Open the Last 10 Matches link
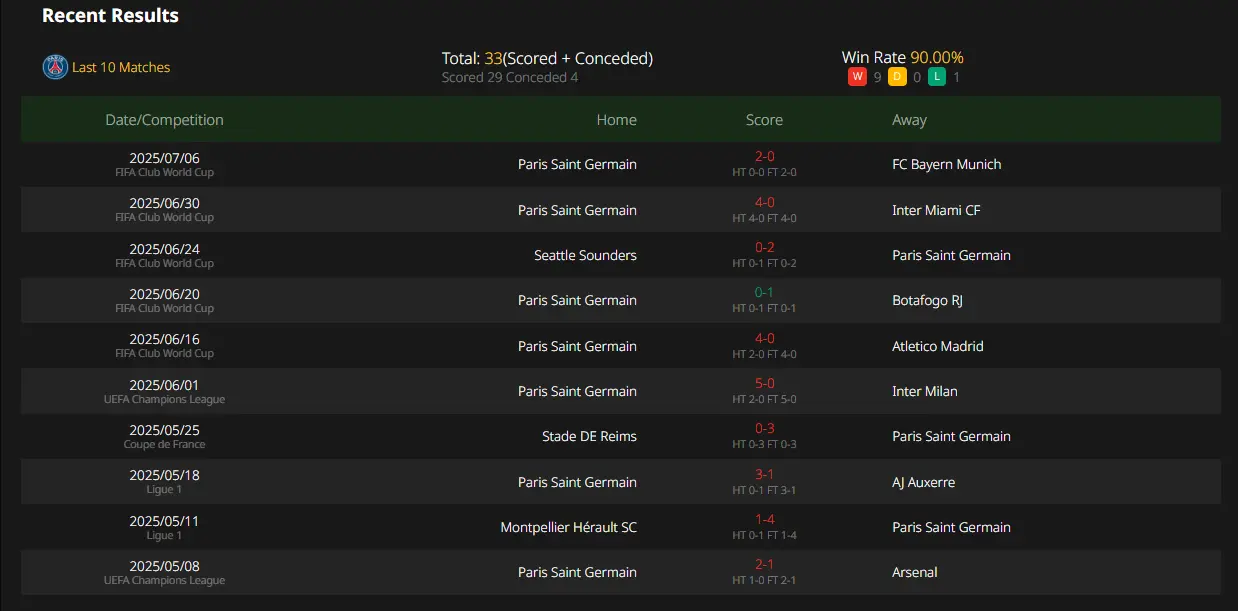This screenshot has width=1238, height=611. [121, 67]
